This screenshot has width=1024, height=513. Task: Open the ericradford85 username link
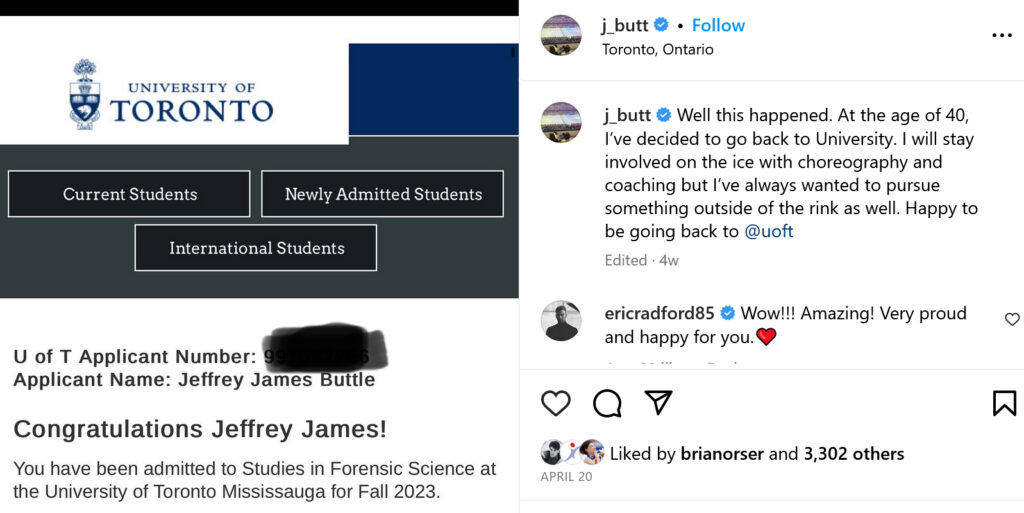[x=659, y=313]
